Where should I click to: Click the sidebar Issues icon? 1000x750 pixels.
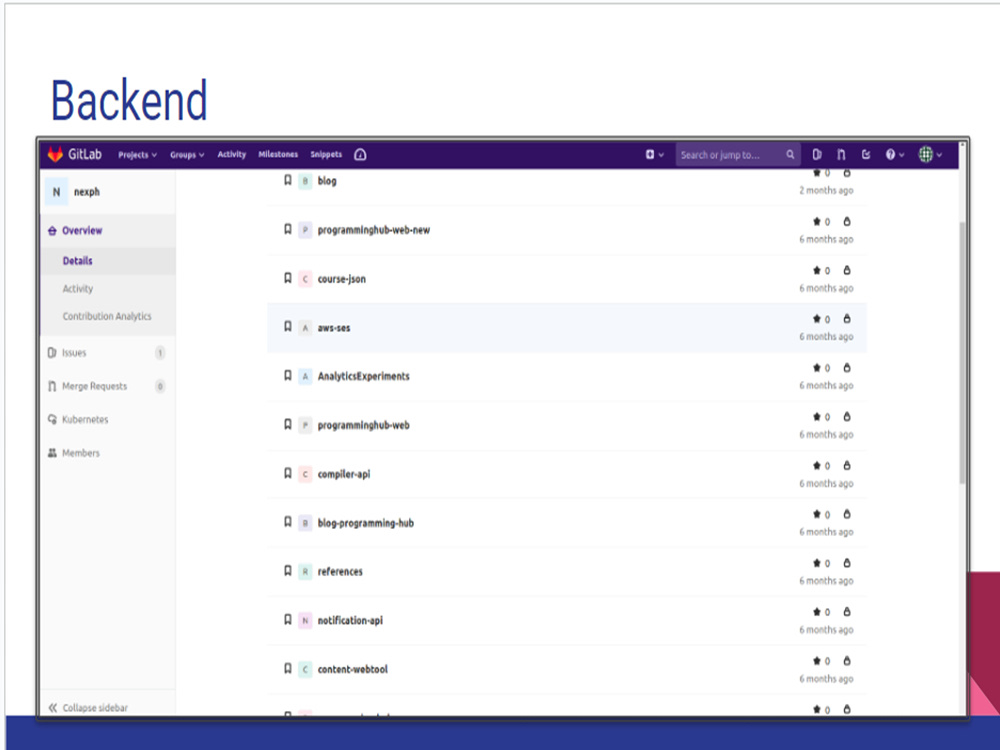(52, 353)
